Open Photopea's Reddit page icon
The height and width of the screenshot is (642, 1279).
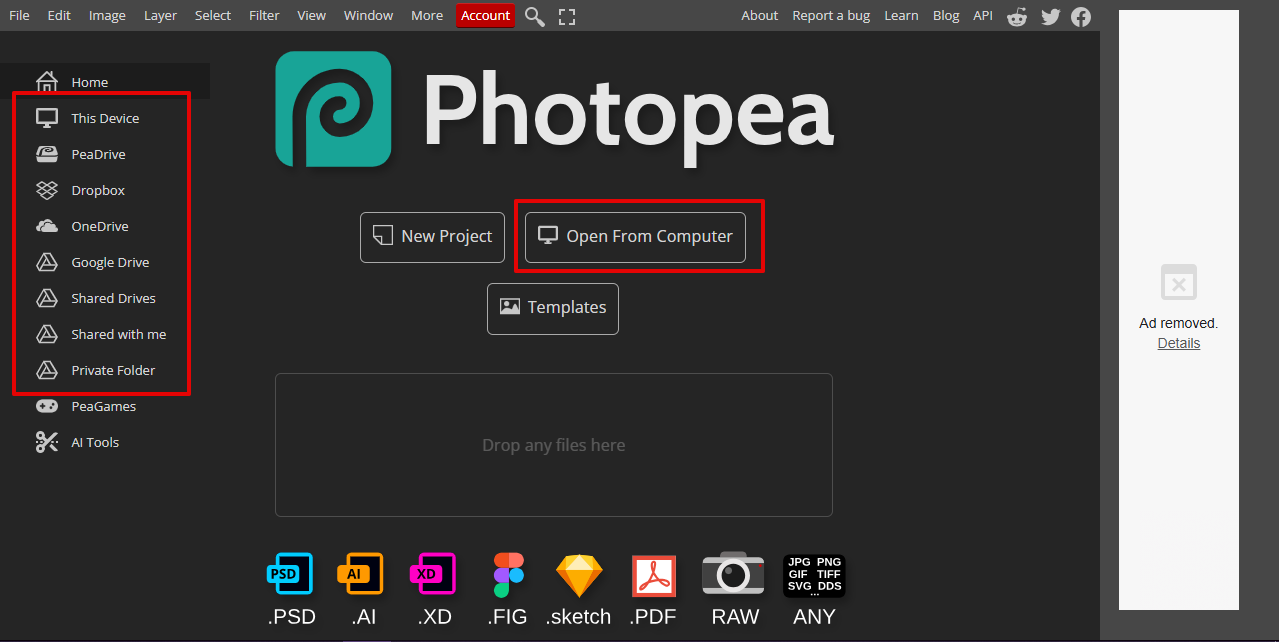[x=1017, y=16]
